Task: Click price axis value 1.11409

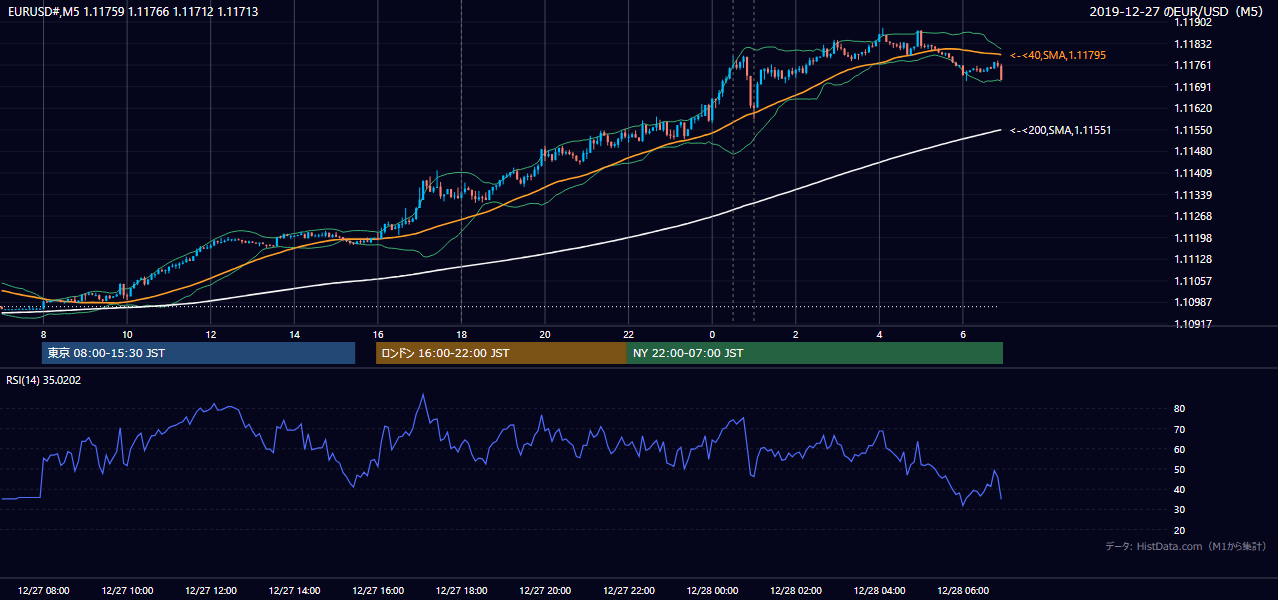Action: [1194, 173]
